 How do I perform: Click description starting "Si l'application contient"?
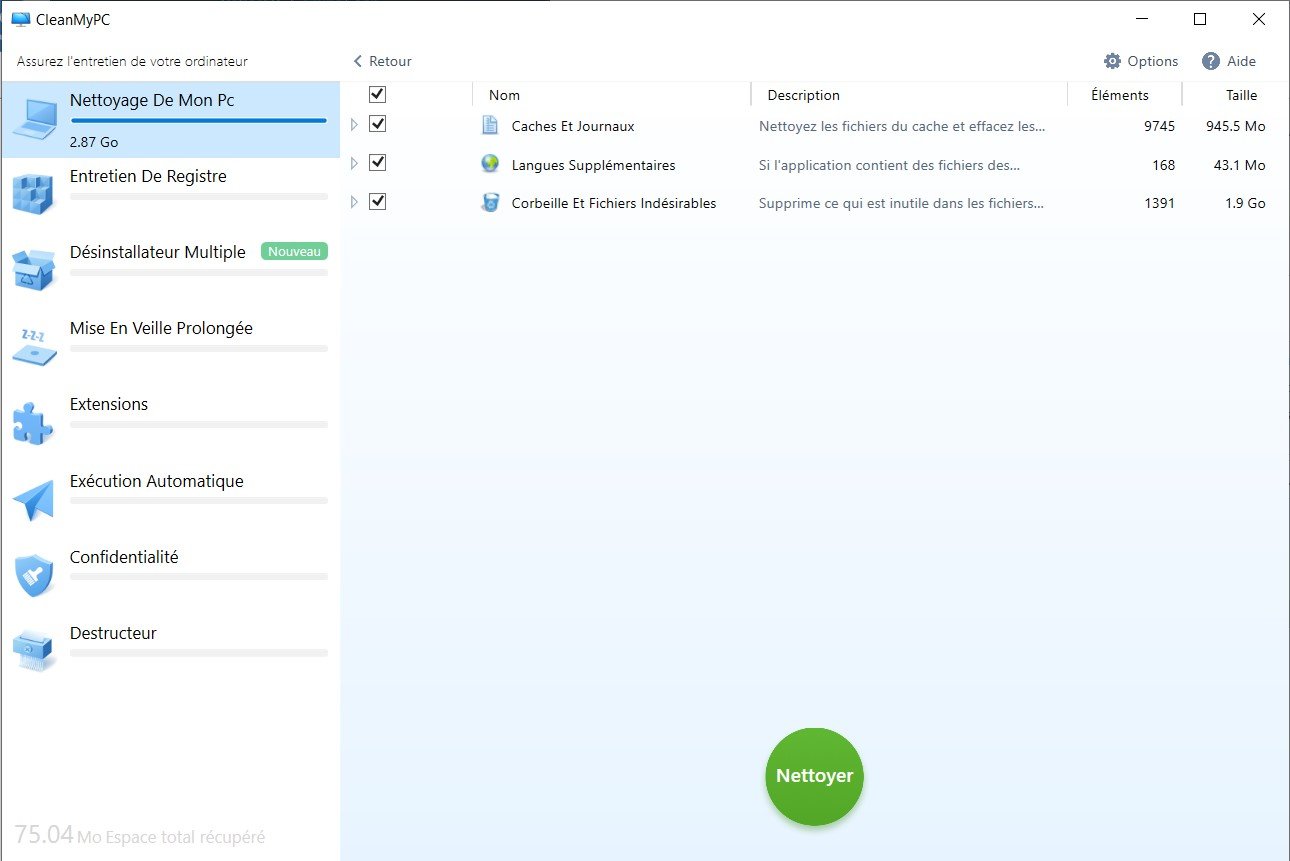[890, 165]
